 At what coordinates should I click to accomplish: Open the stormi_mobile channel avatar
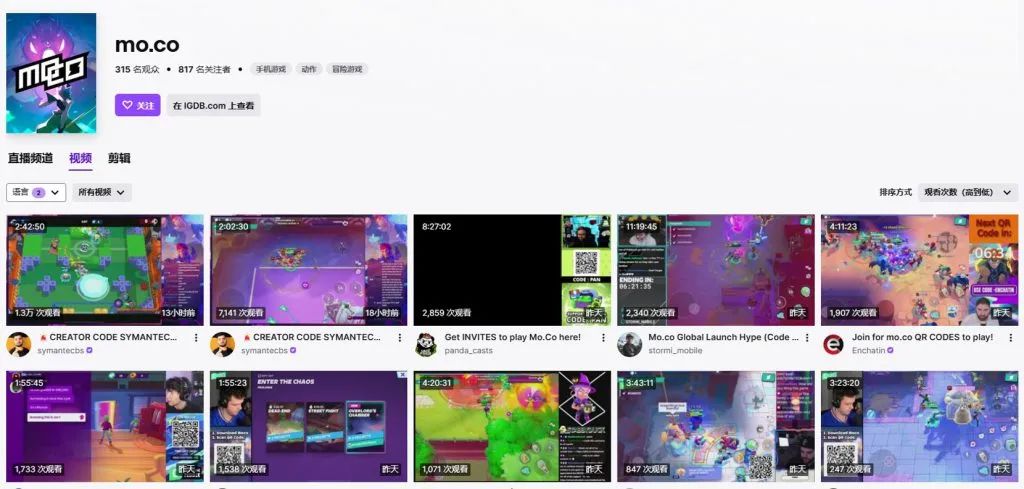coord(630,344)
